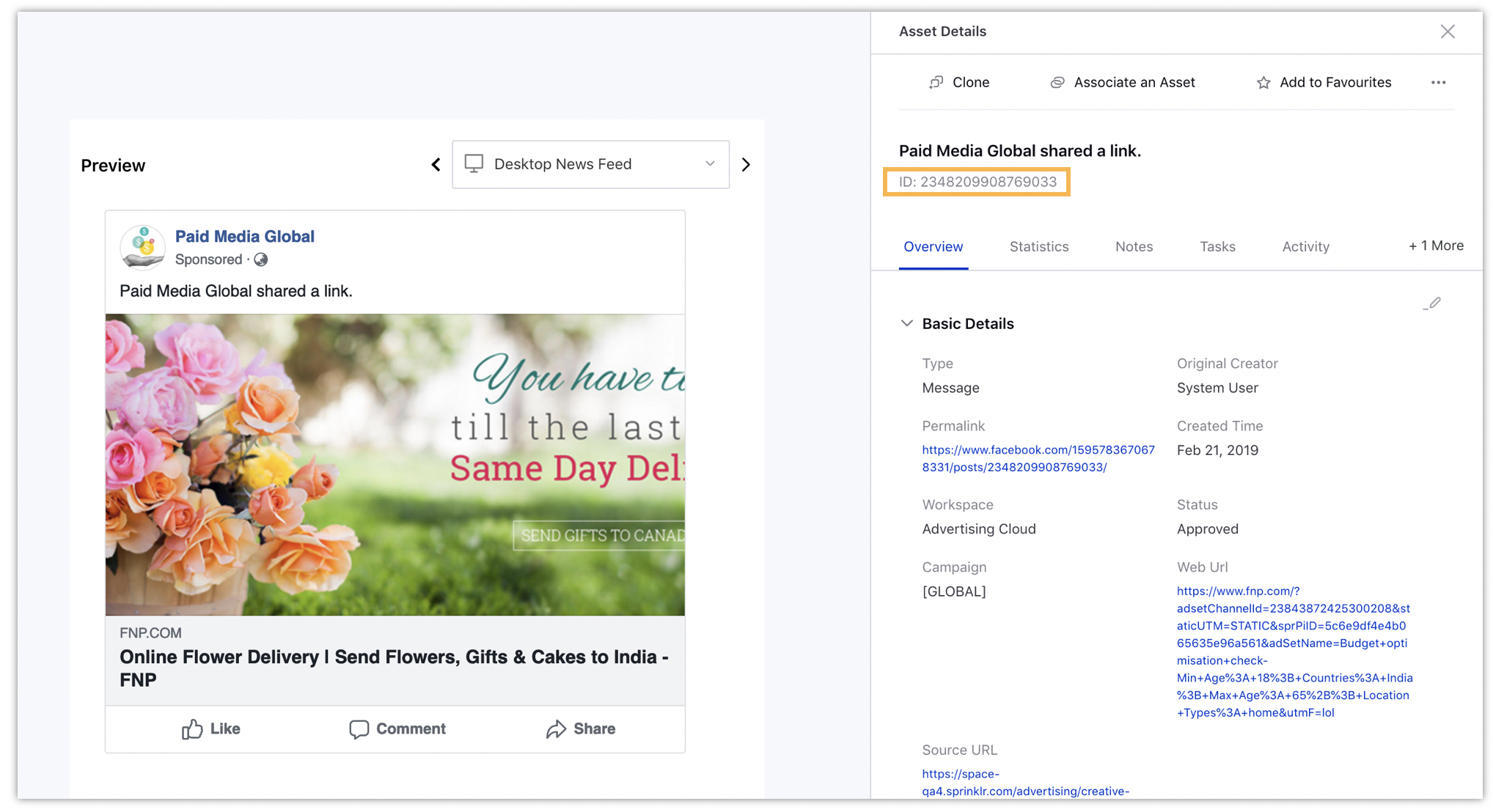Switch to the Overview tab
The height and width of the screenshot is (812, 1493).
(933, 246)
